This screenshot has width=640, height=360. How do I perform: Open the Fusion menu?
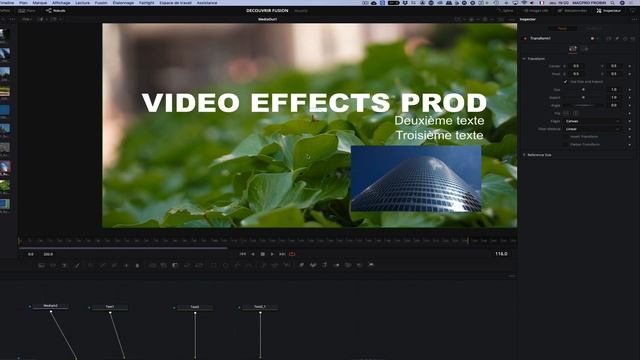101,3
